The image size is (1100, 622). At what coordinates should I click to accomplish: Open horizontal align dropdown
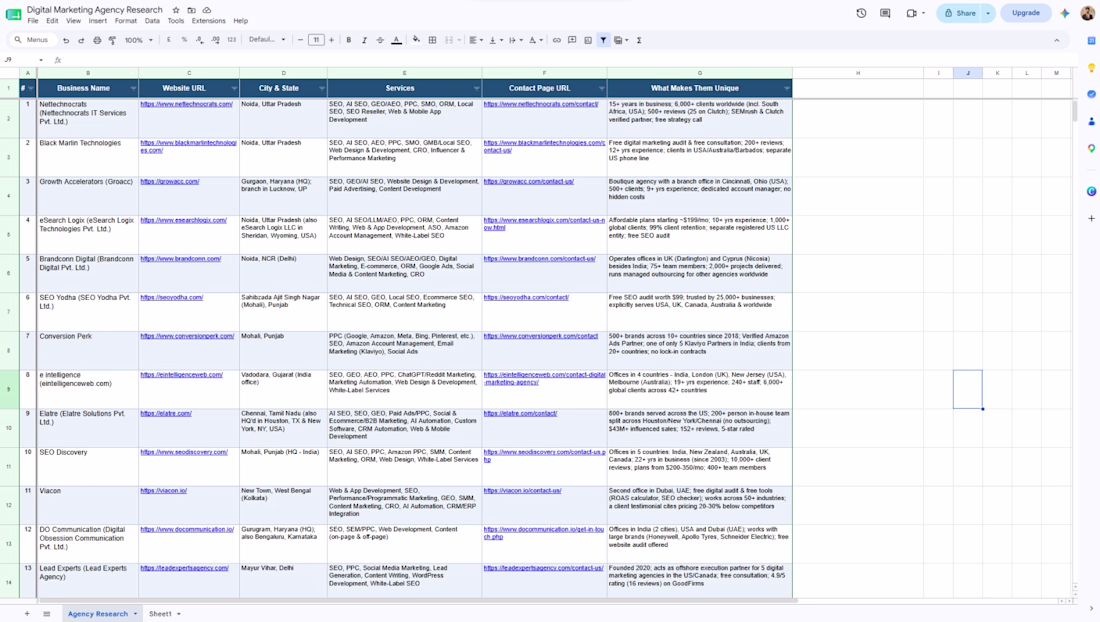(x=475, y=40)
